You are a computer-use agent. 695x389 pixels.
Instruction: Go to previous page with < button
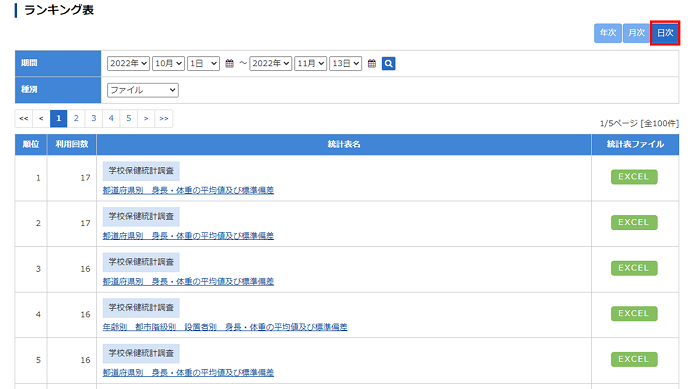point(41,118)
